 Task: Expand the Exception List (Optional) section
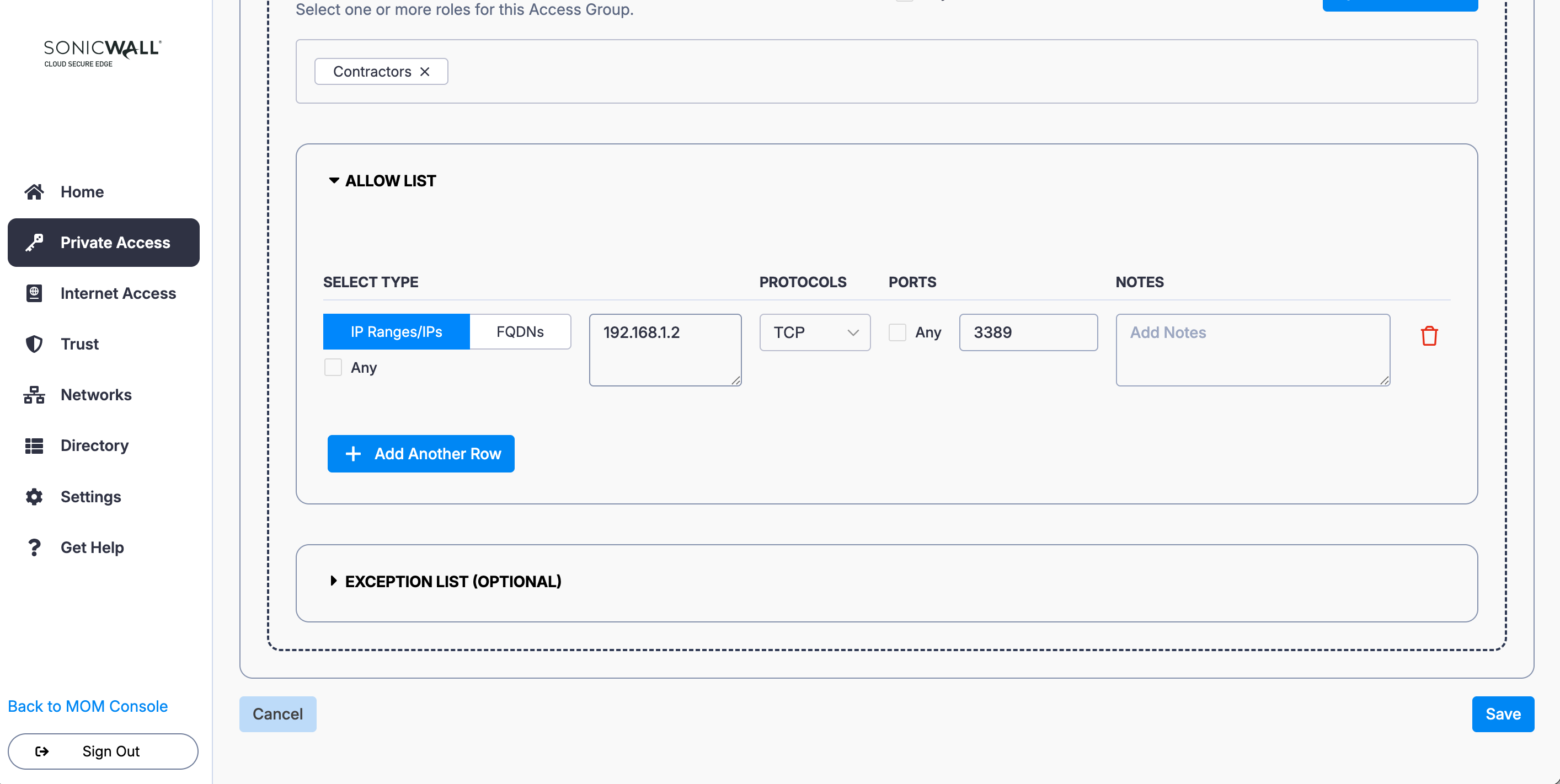pos(334,581)
